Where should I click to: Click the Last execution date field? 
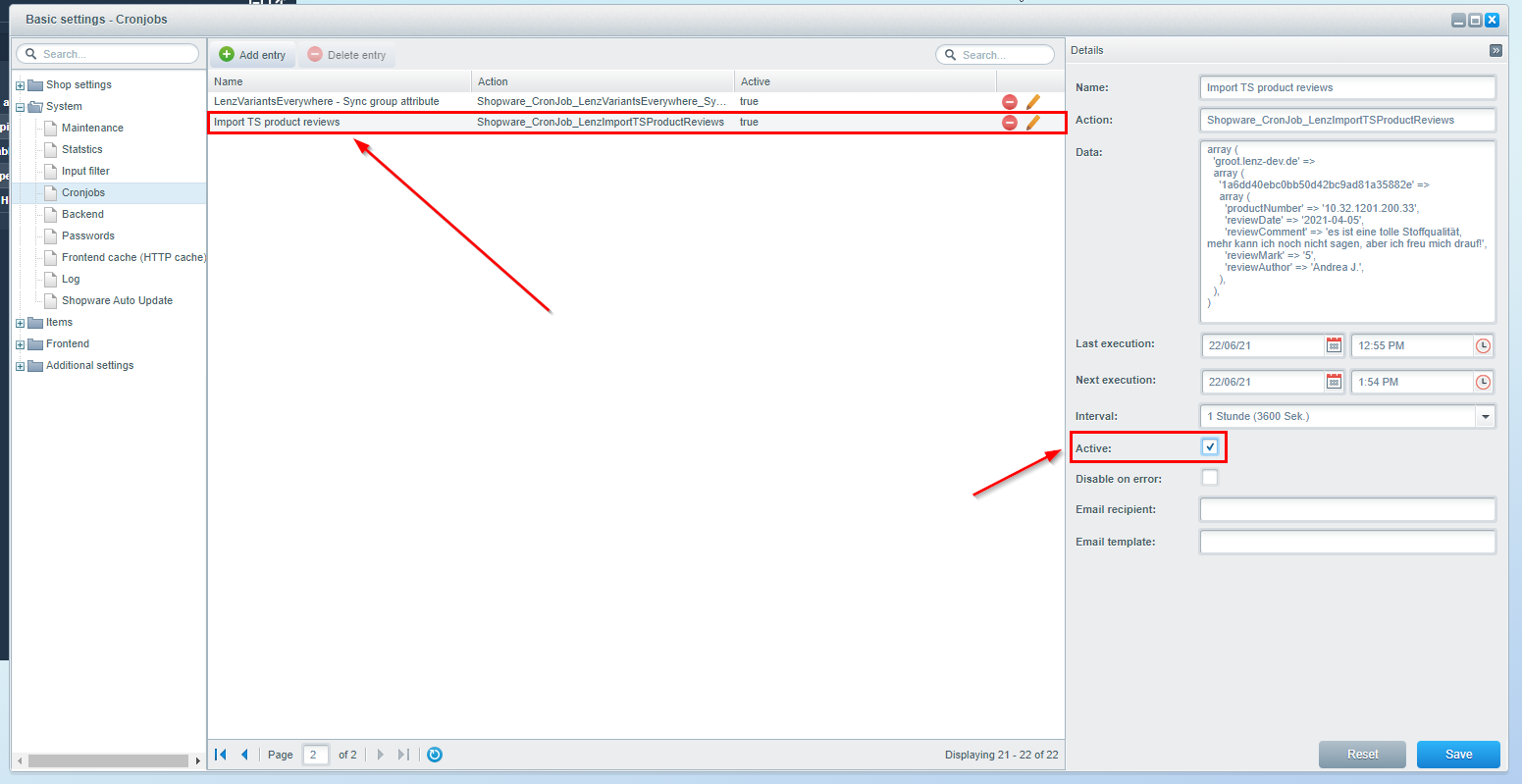click(x=1264, y=345)
